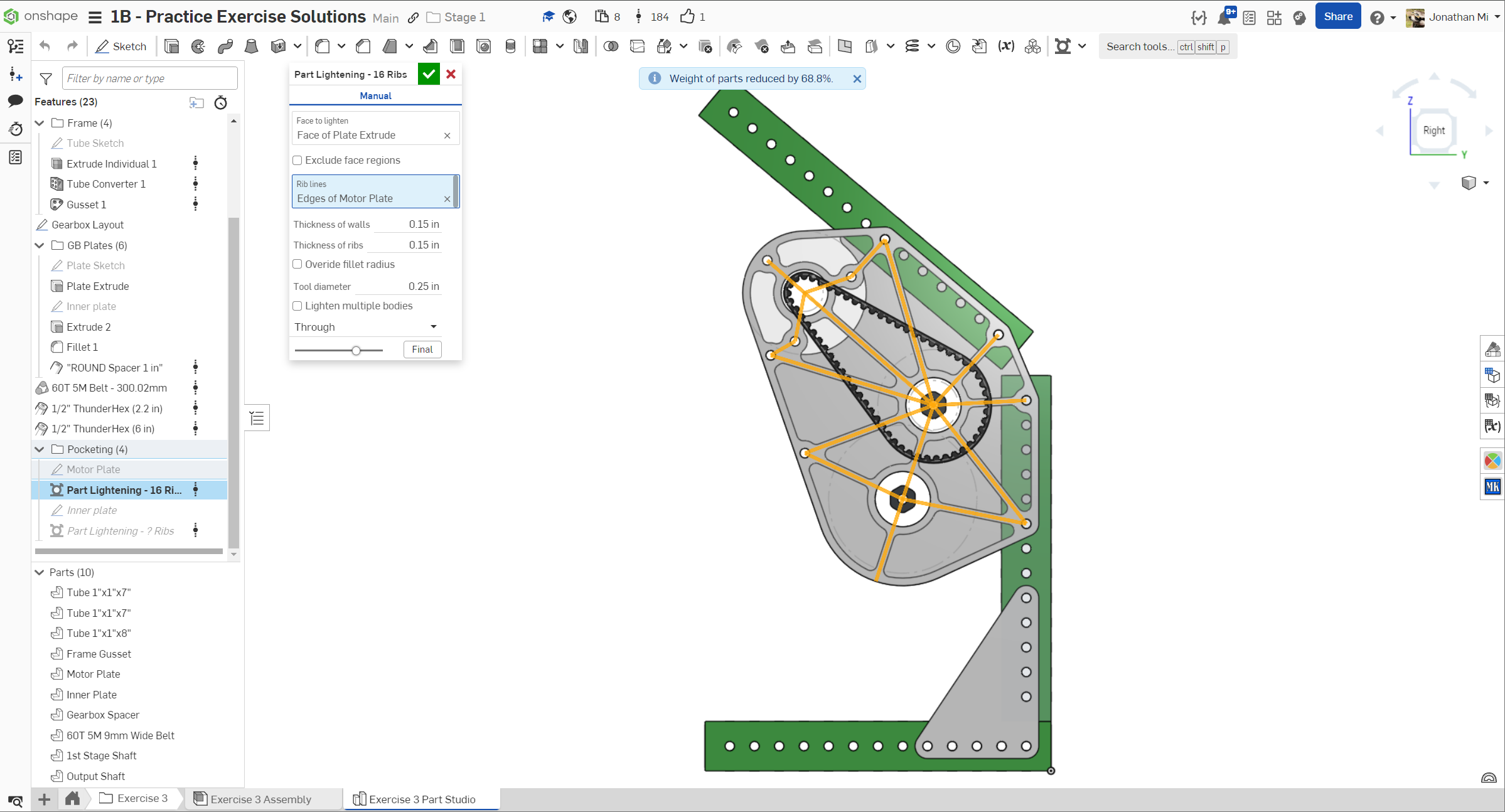
Task: Switch to Exercise 3 Assembly tab
Action: 260,799
